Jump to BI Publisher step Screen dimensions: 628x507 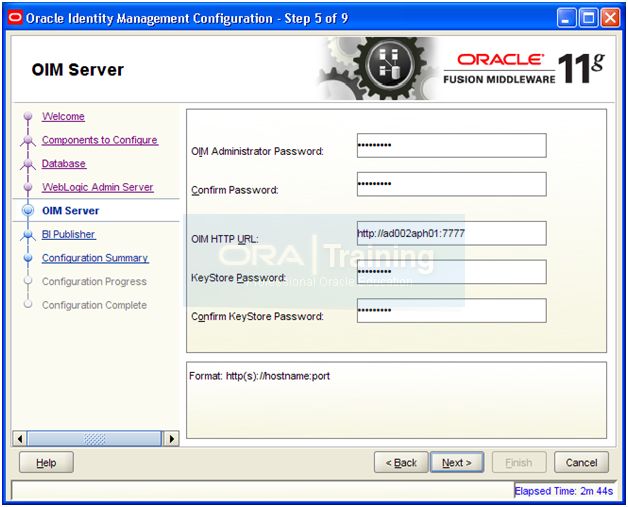68,234
